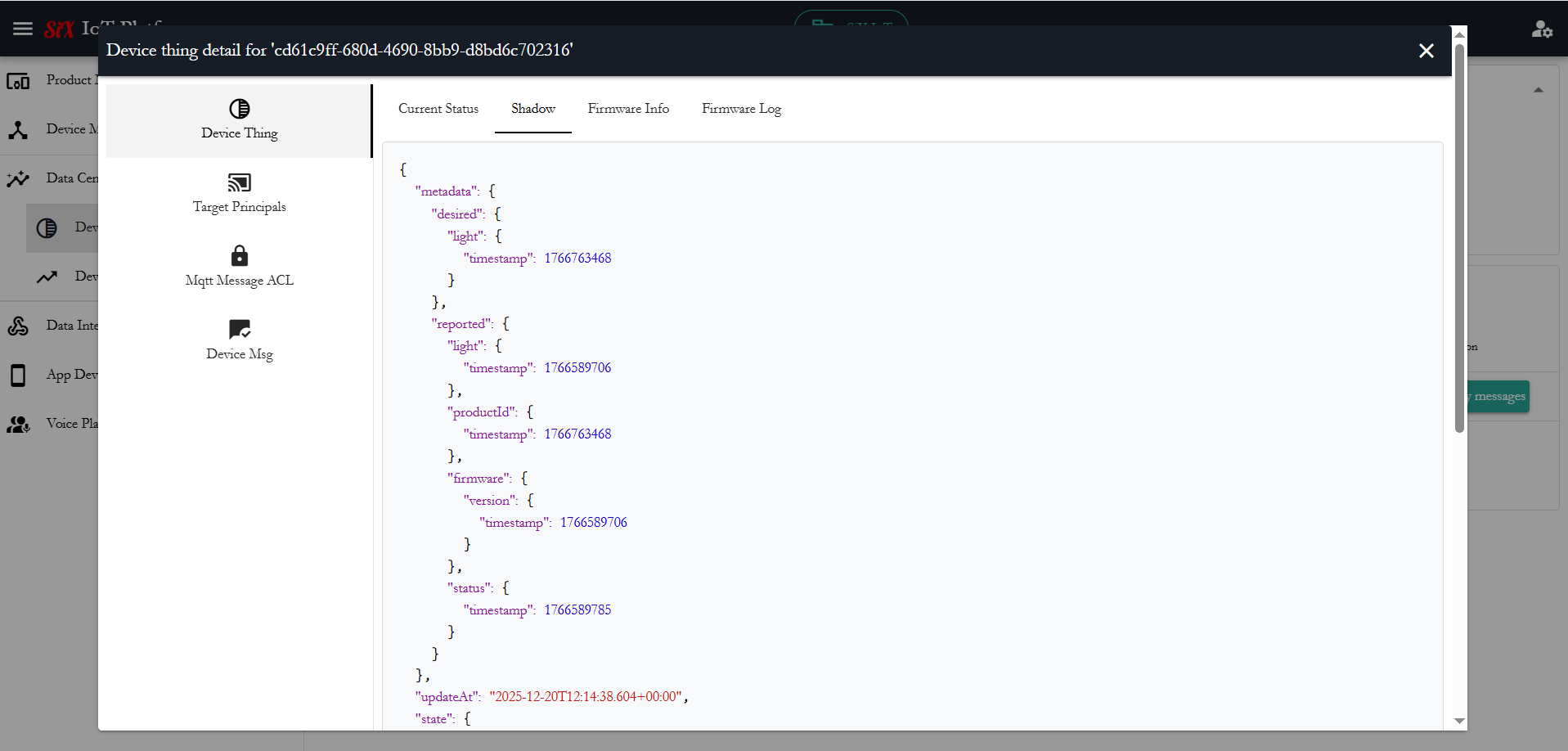
Task: Click the highlighted contrast icon in background sidebar
Action: 47,227
